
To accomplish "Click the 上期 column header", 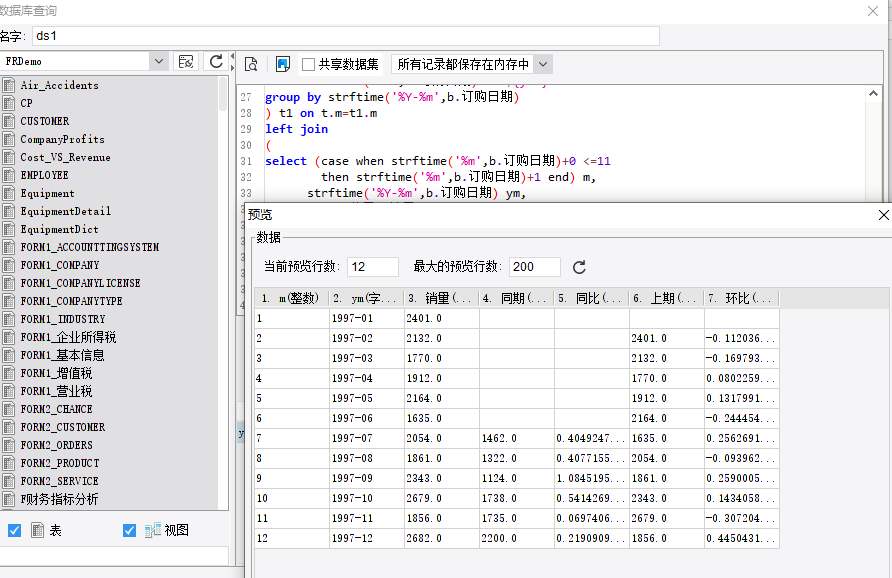I will point(667,298).
